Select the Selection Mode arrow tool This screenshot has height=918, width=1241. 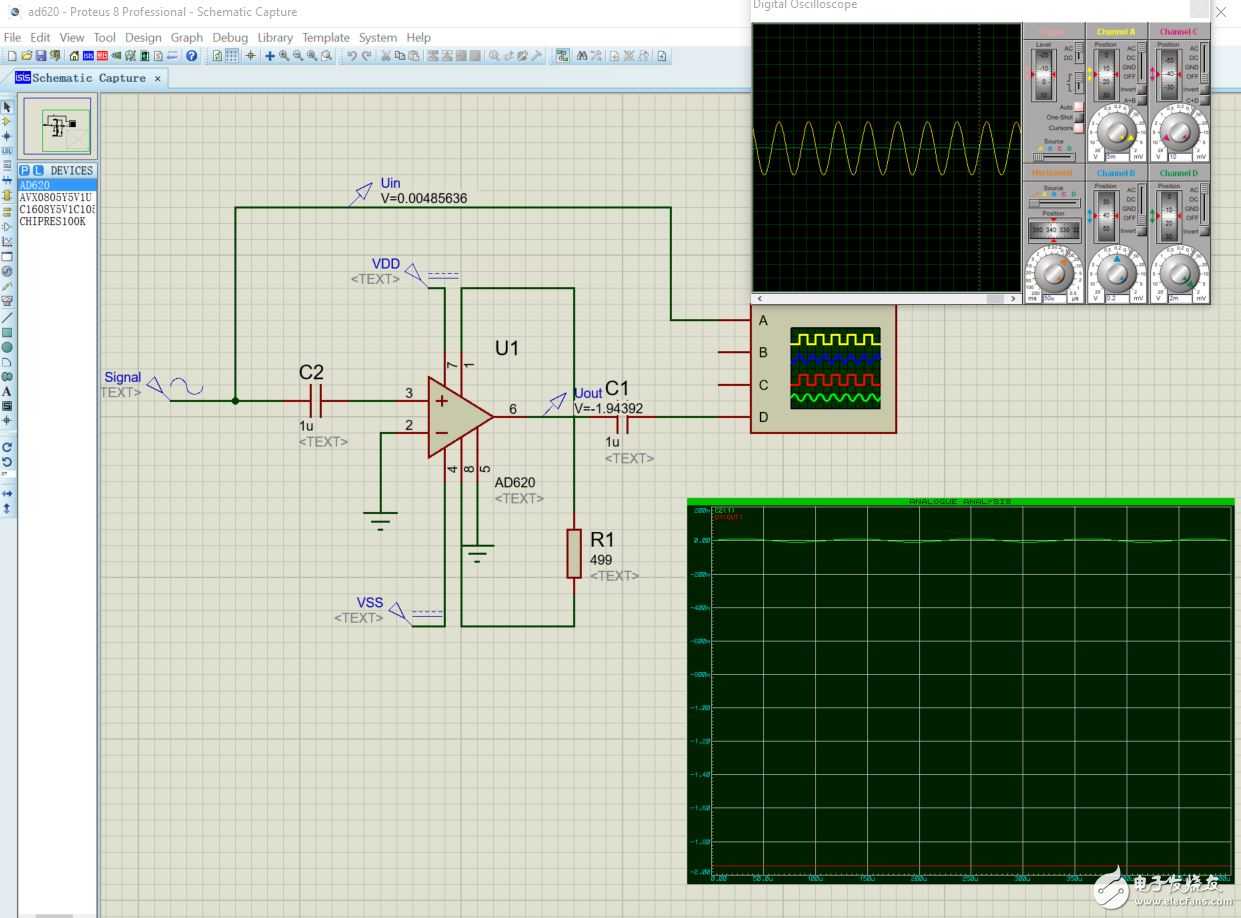pyautogui.click(x=9, y=107)
